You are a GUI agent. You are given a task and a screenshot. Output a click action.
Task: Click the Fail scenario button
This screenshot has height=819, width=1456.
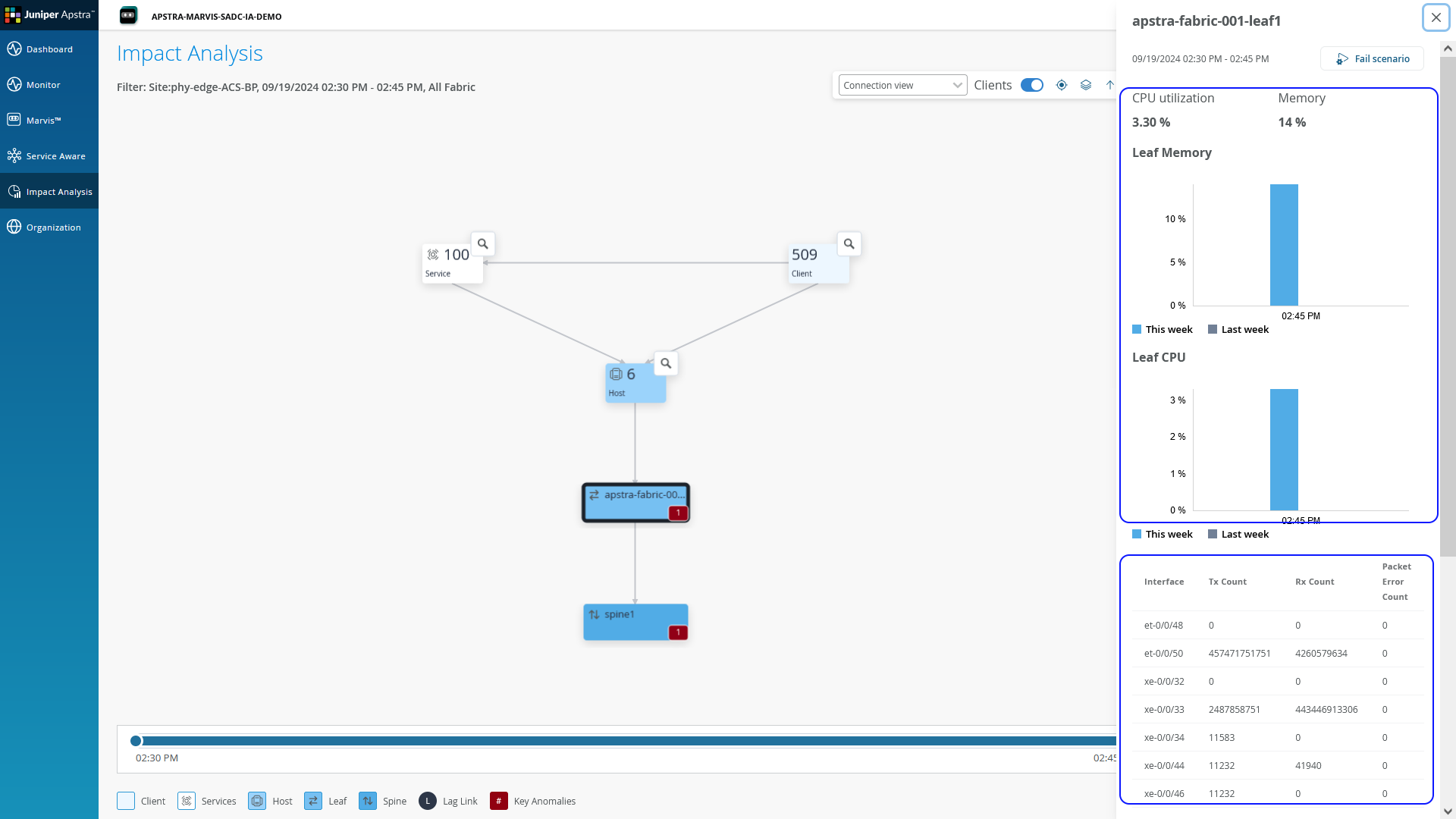click(x=1373, y=58)
